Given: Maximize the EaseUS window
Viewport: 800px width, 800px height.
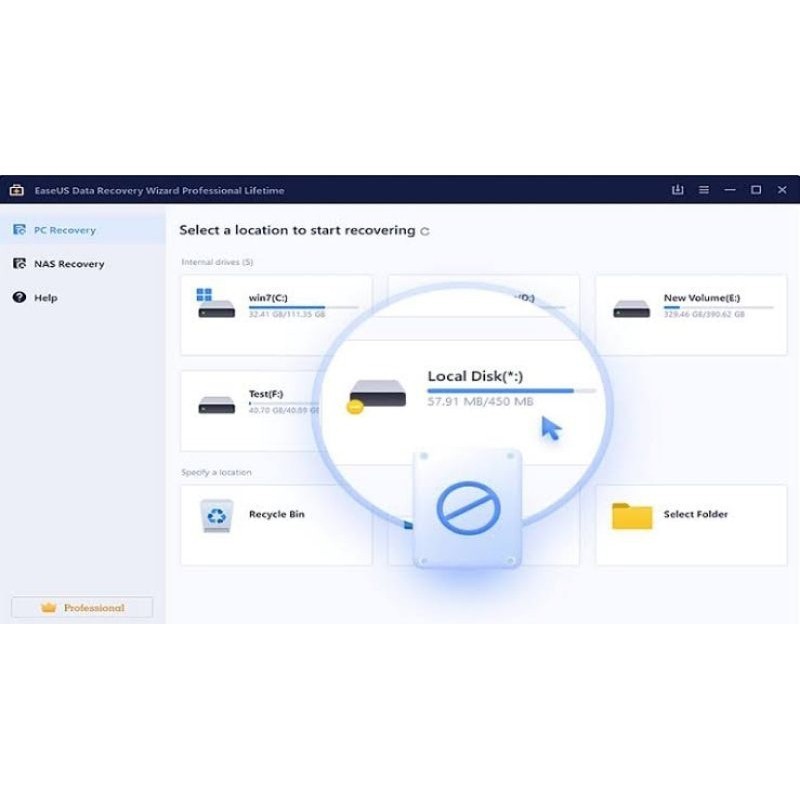Looking at the screenshot, I should point(756,190).
